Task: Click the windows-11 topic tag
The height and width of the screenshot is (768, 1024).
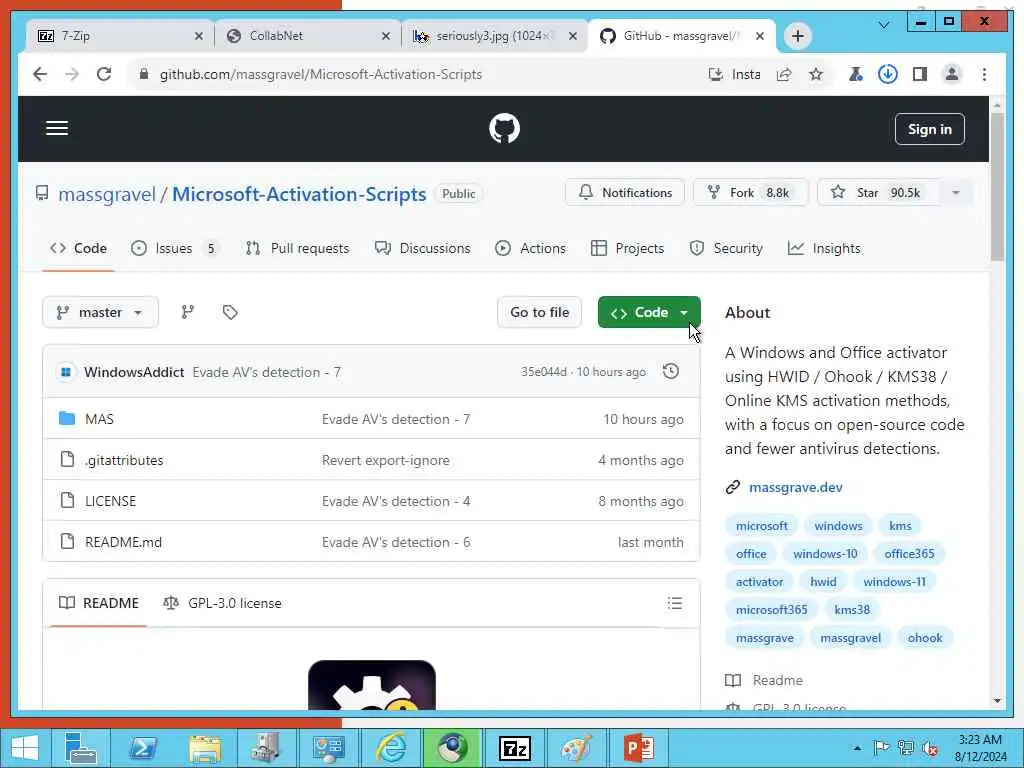Action: tap(894, 581)
